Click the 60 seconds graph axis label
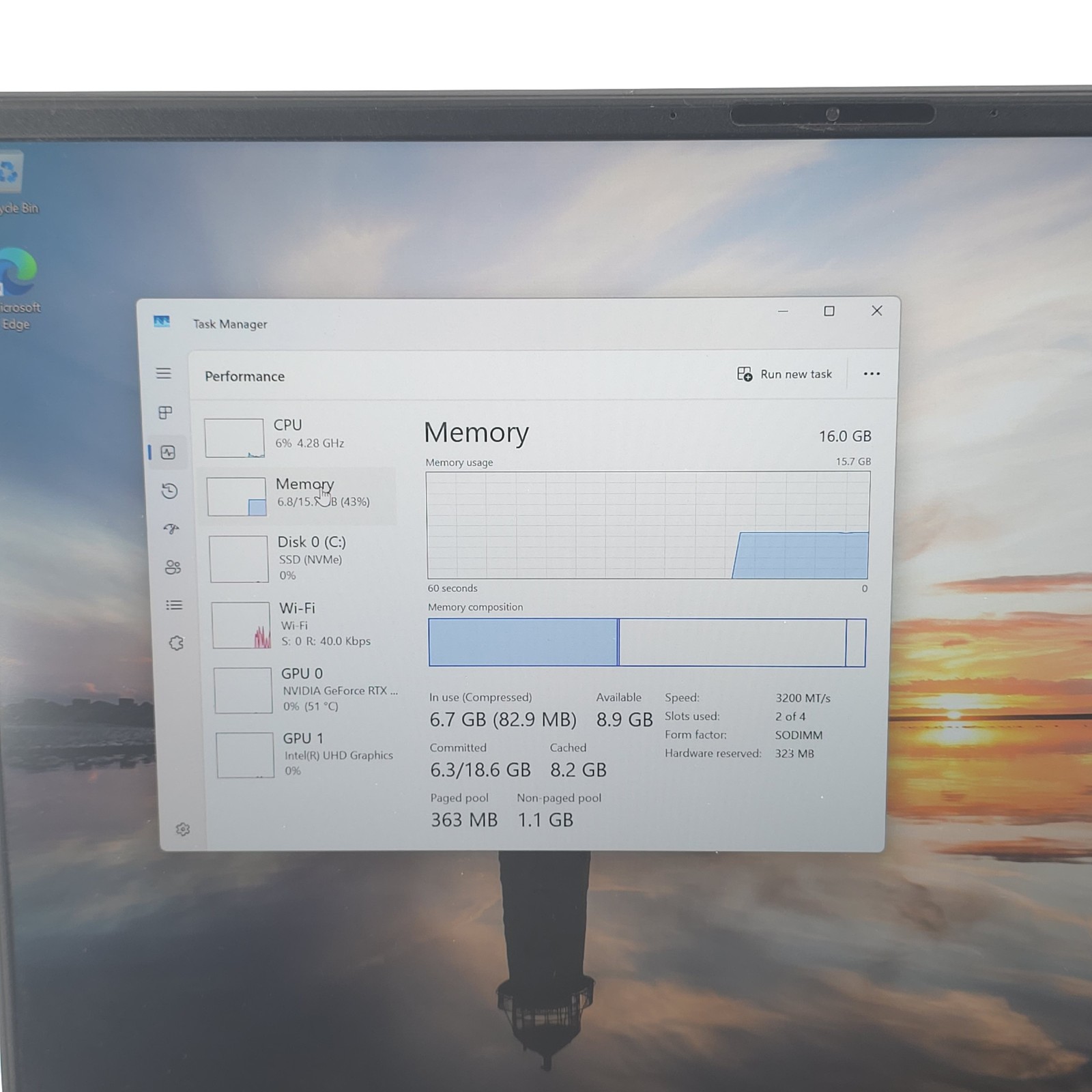This screenshot has width=1092, height=1092. click(452, 588)
